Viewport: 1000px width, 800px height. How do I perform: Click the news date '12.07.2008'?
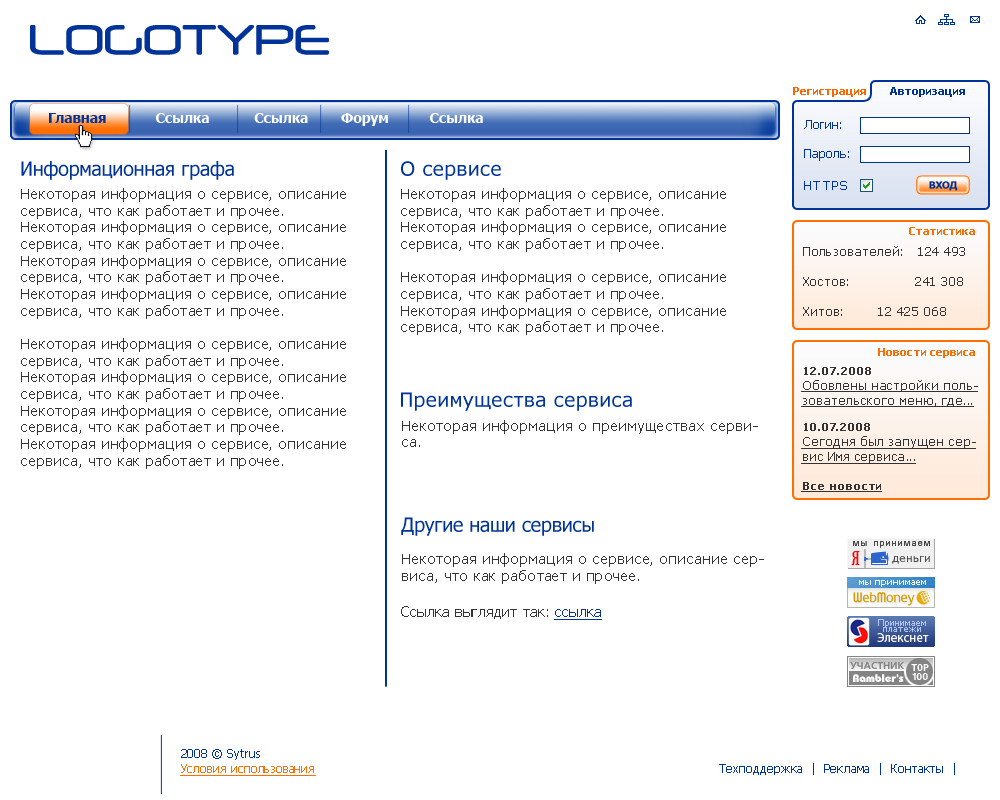coord(837,371)
